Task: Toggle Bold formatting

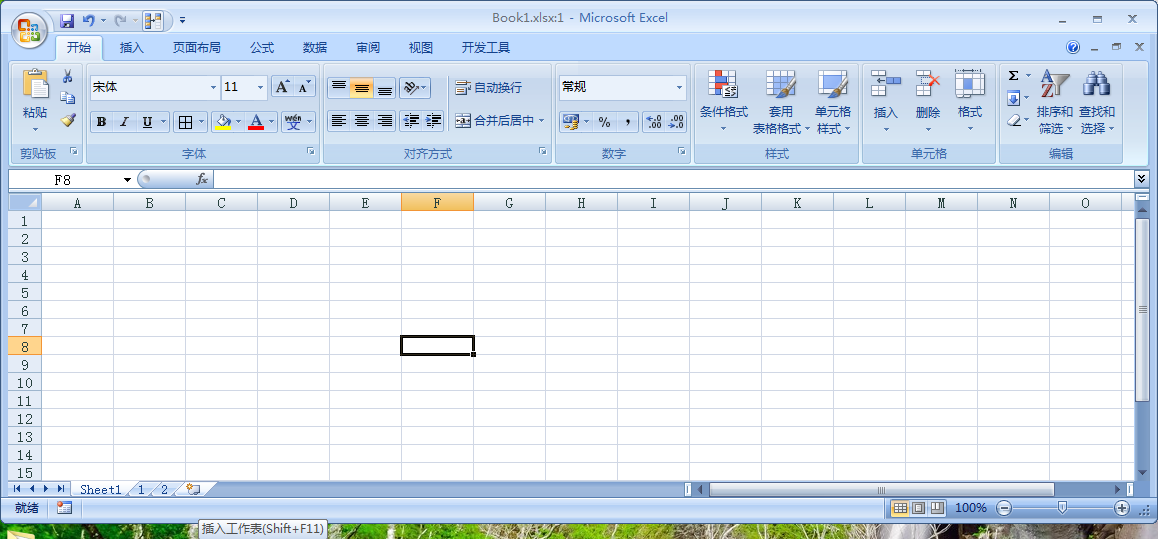Action: (102, 122)
